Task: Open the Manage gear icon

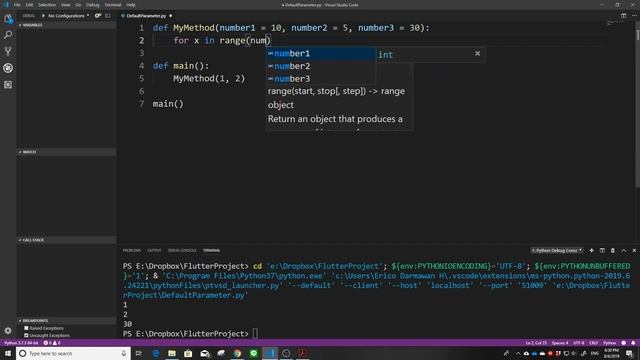Action: coord(8,331)
